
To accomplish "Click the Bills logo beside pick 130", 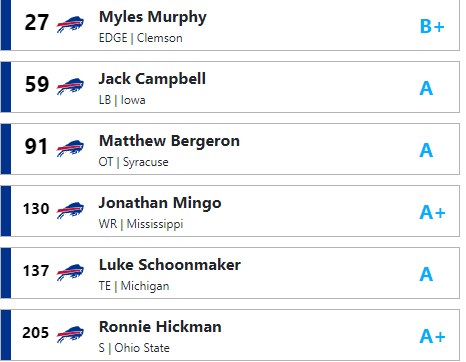I will pyautogui.click(x=70, y=210).
